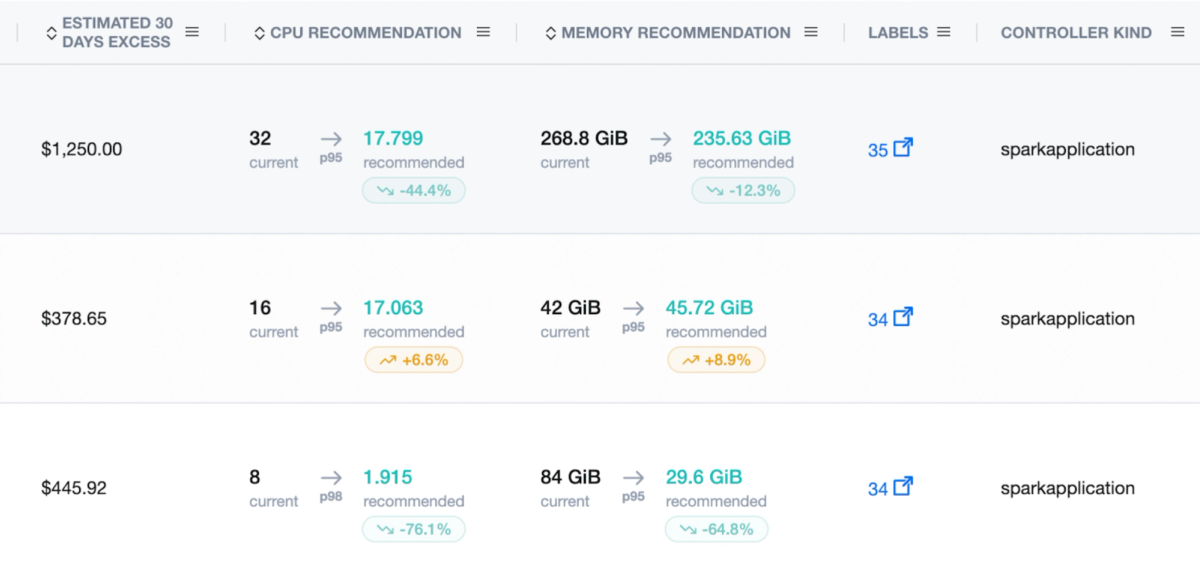Open the 34 labels link in the $445.92 row
The image size is (1200, 565).
[878, 489]
